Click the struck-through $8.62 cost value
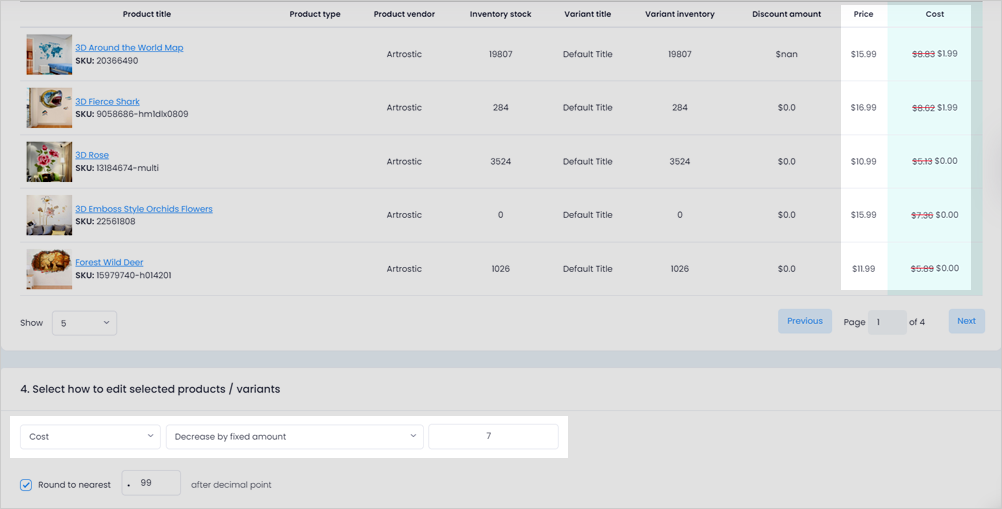Image resolution: width=1002 pixels, height=509 pixels. pos(923,108)
